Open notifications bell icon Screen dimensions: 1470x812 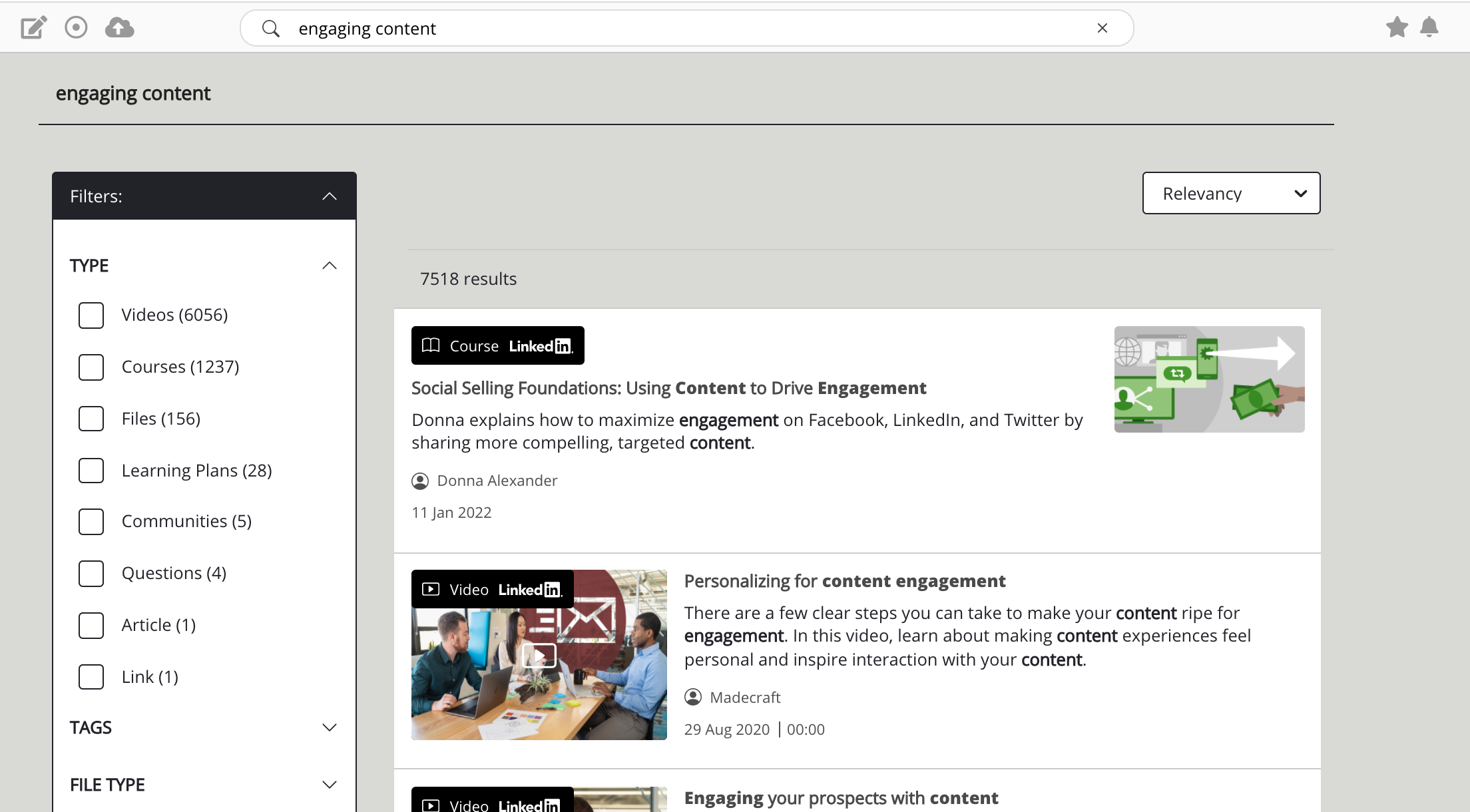1429,27
